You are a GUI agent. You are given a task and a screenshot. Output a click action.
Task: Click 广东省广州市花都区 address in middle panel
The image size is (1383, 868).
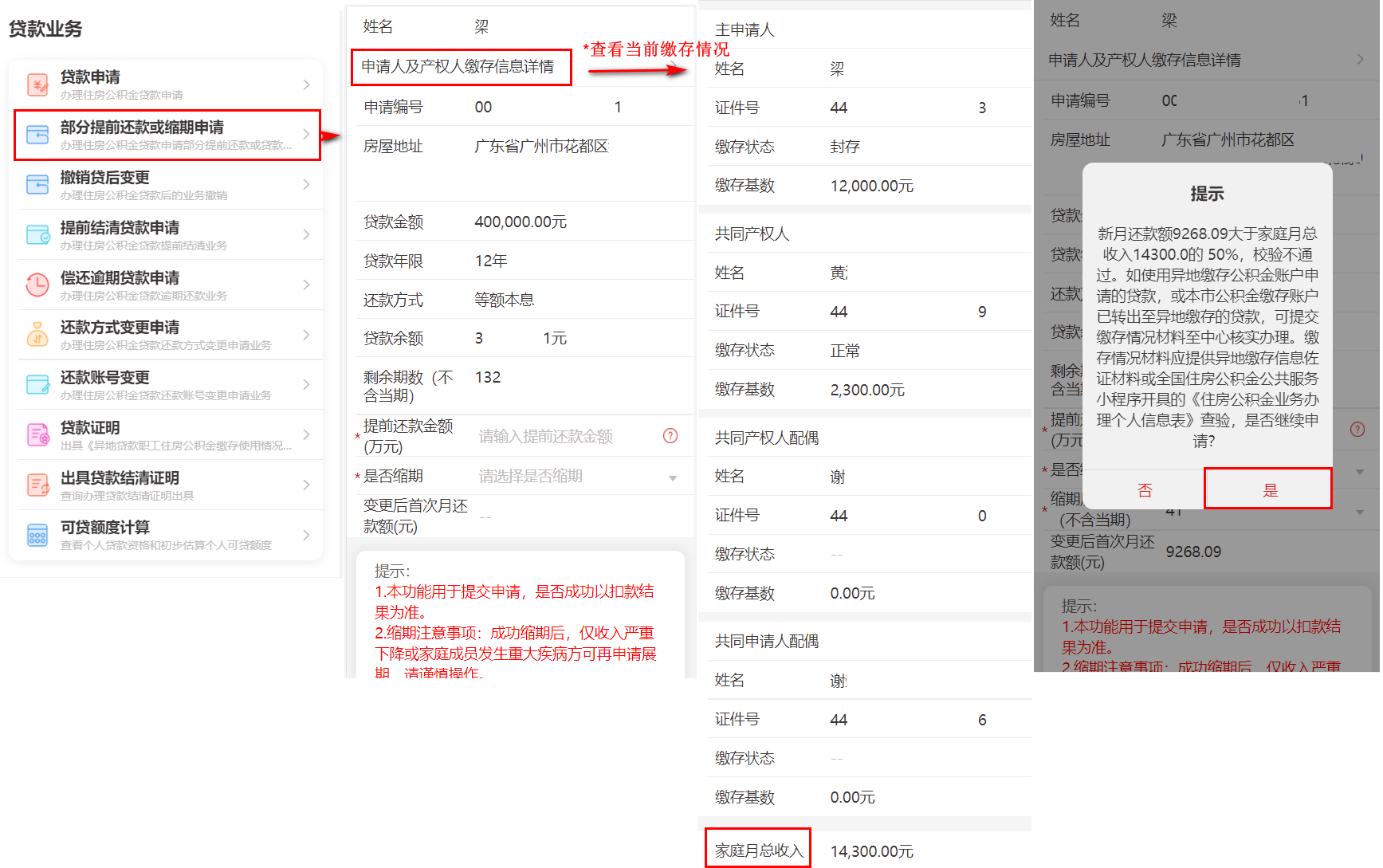[542, 146]
